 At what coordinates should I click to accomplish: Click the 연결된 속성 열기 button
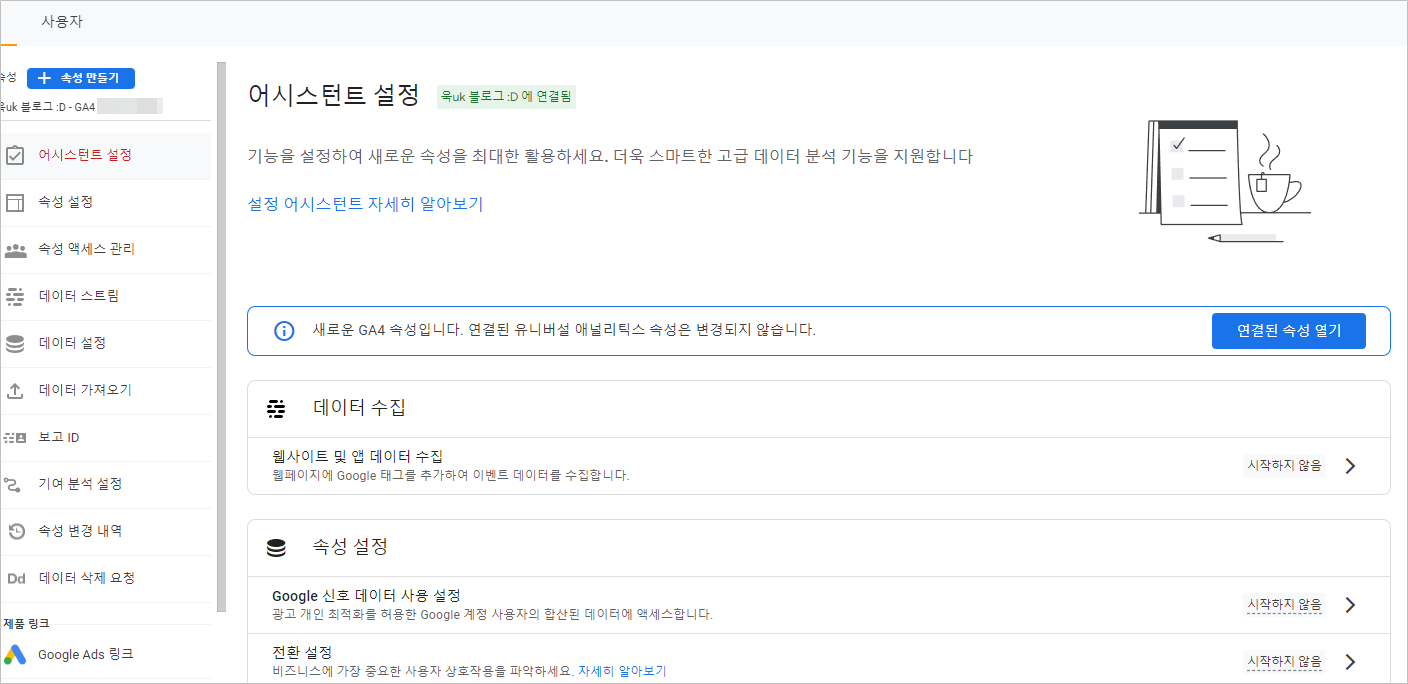click(1288, 330)
